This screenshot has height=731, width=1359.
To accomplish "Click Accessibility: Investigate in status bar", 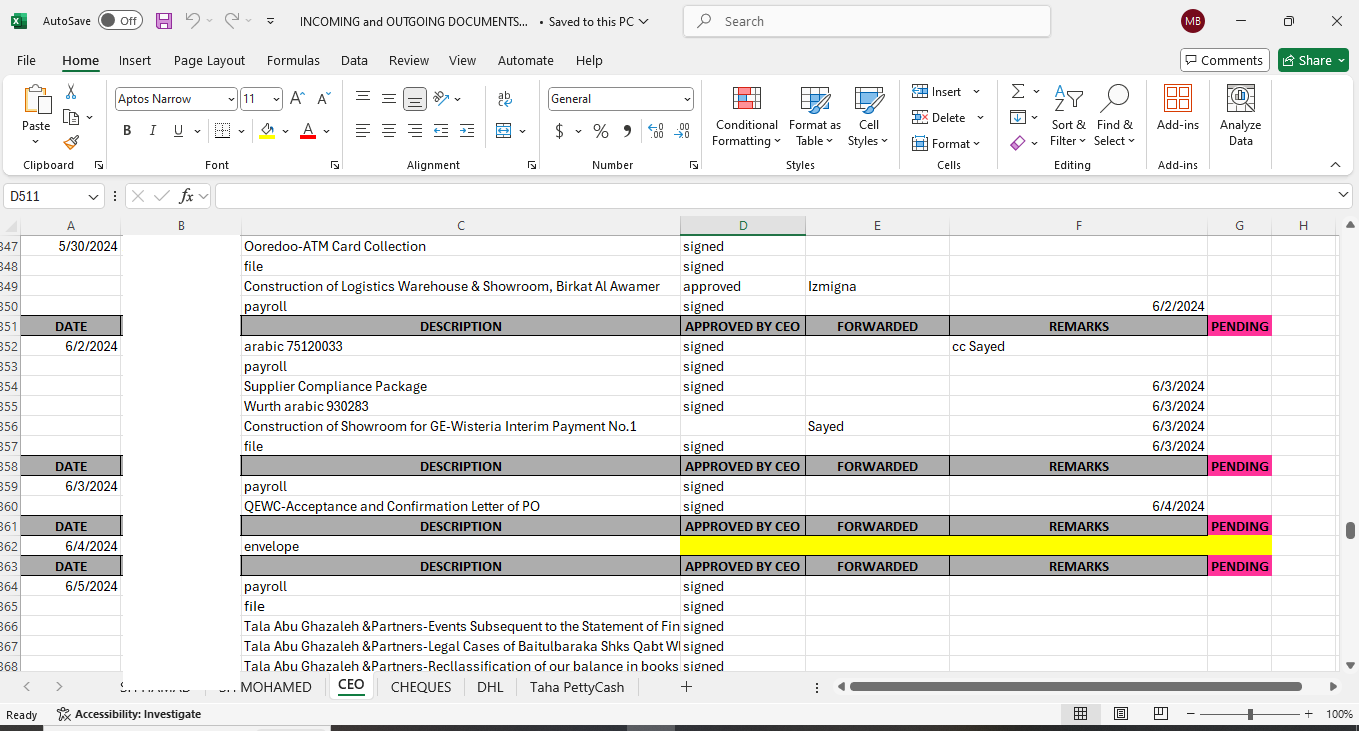I will (x=129, y=714).
